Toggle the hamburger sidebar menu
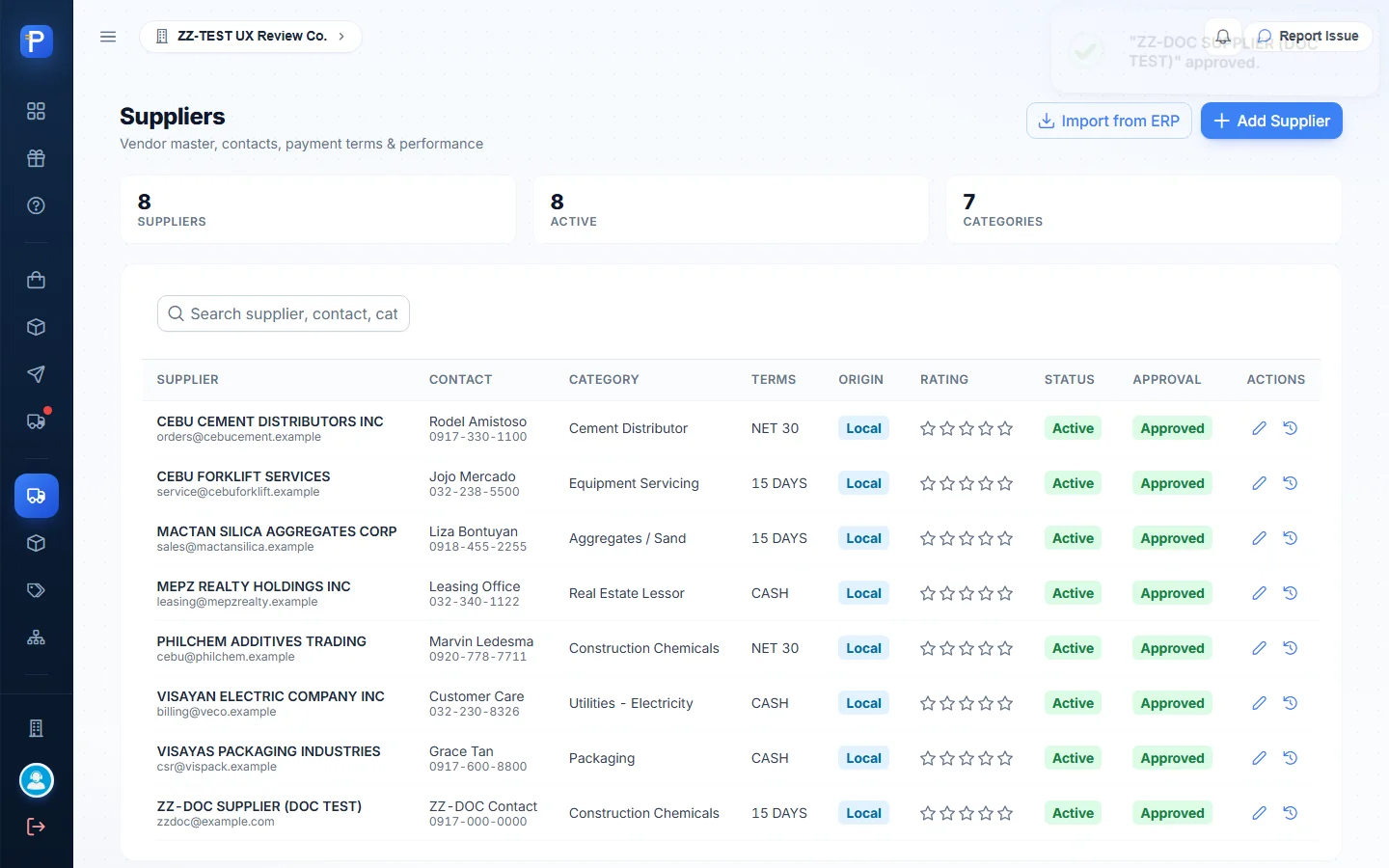The width and height of the screenshot is (1389, 868). (108, 37)
